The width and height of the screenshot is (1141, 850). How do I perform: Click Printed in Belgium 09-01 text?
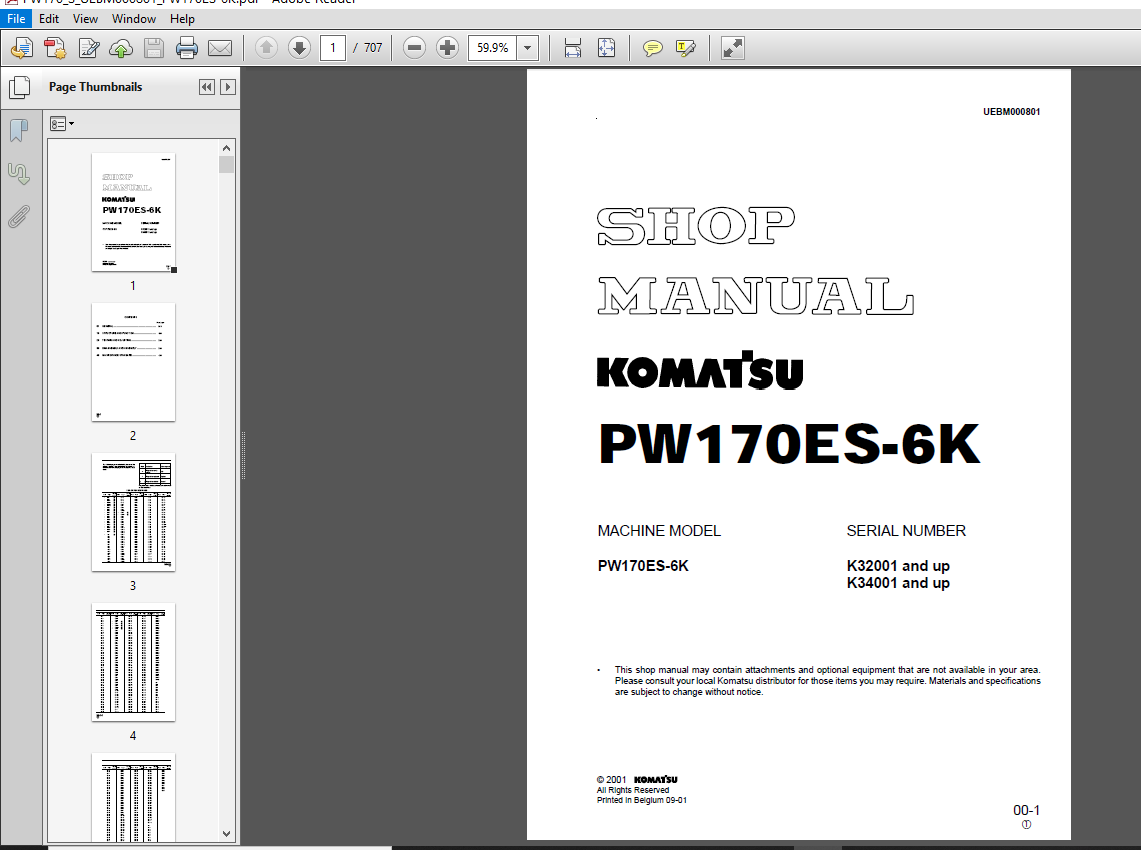pyautogui.click(x=642, y=801)
